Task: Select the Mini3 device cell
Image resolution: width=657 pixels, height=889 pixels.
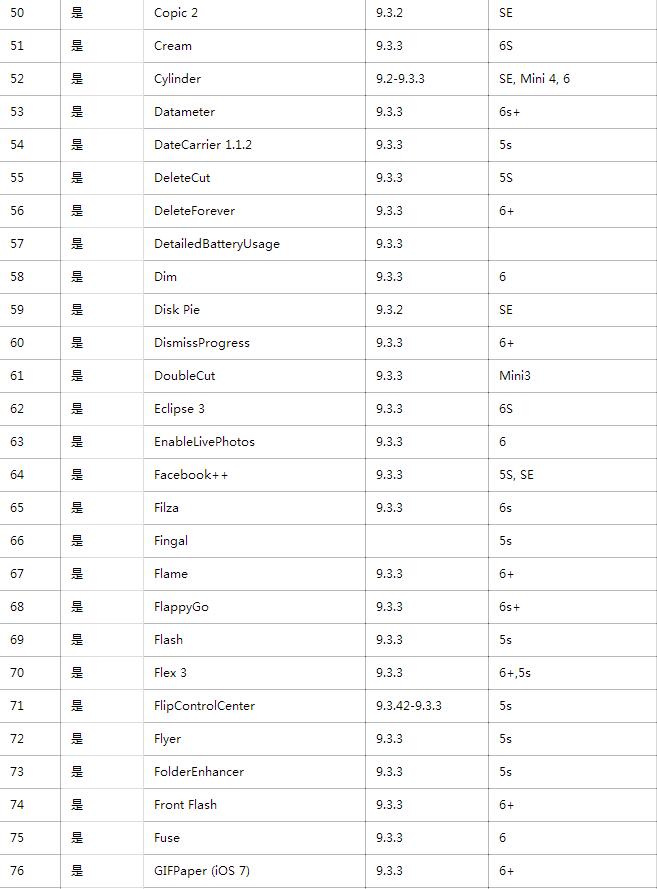Action: click(x=515, y=376)
